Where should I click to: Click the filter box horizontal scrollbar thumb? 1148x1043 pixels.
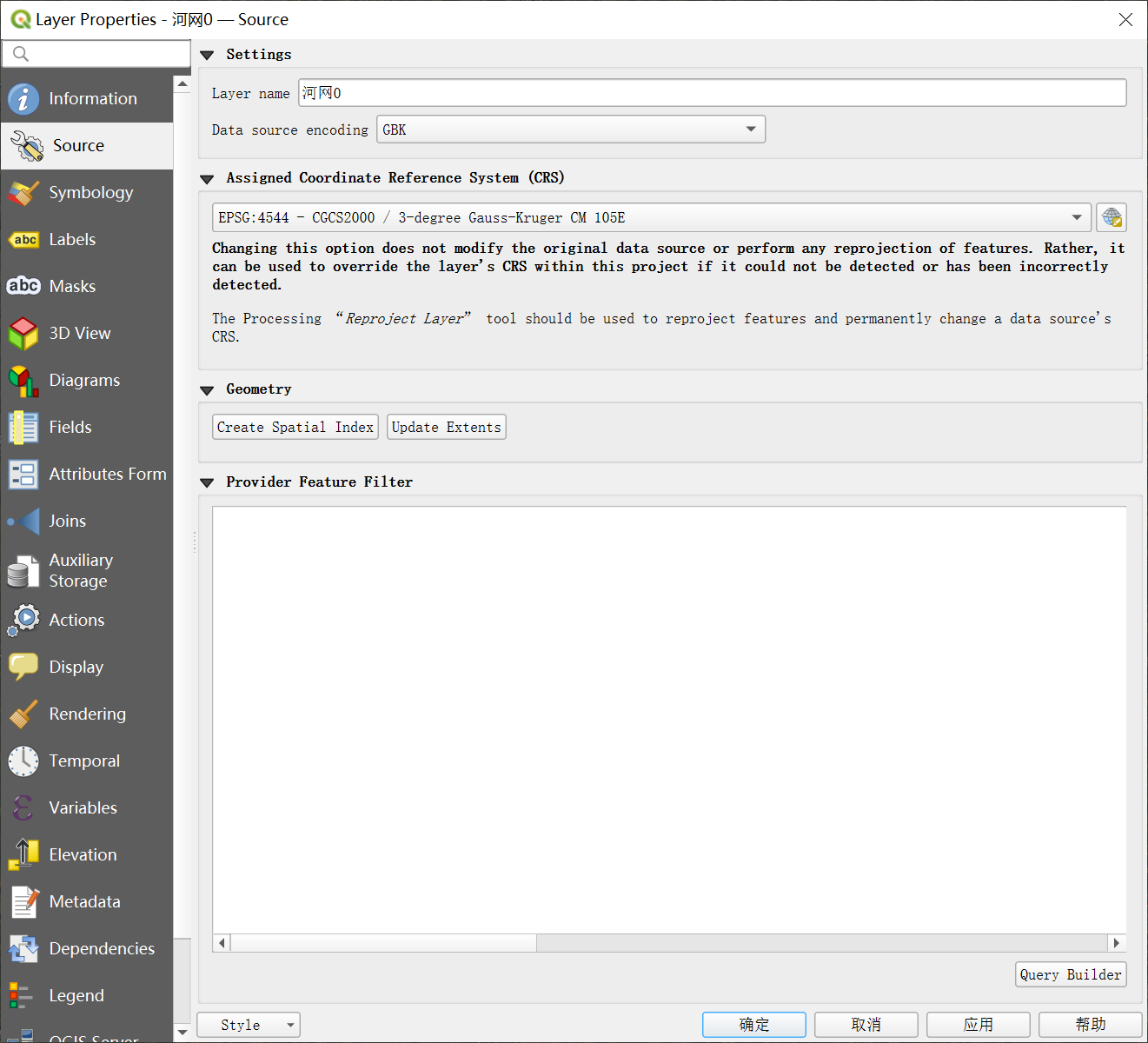pos(383,943)
